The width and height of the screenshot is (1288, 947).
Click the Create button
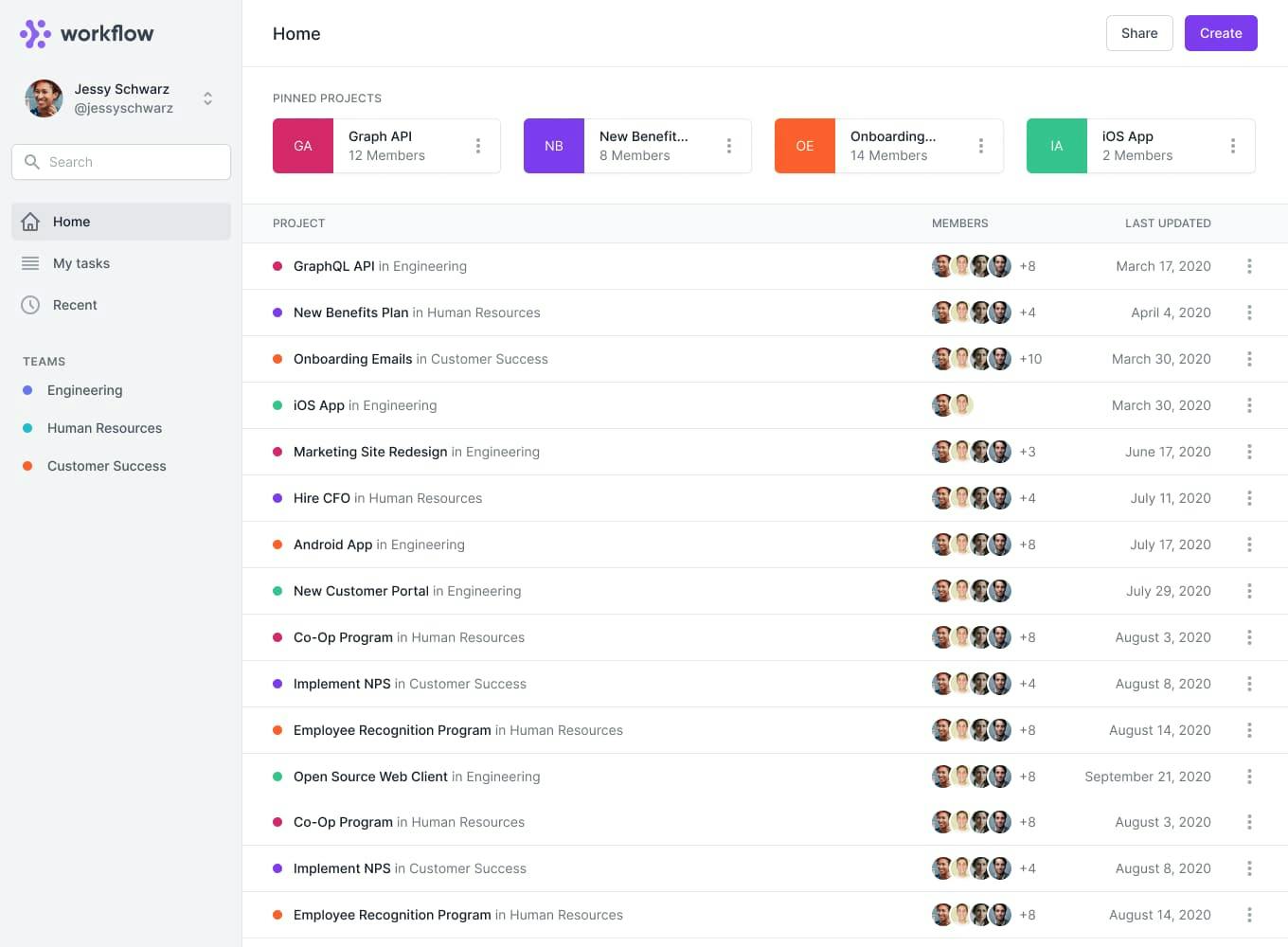pos(1221,33)
